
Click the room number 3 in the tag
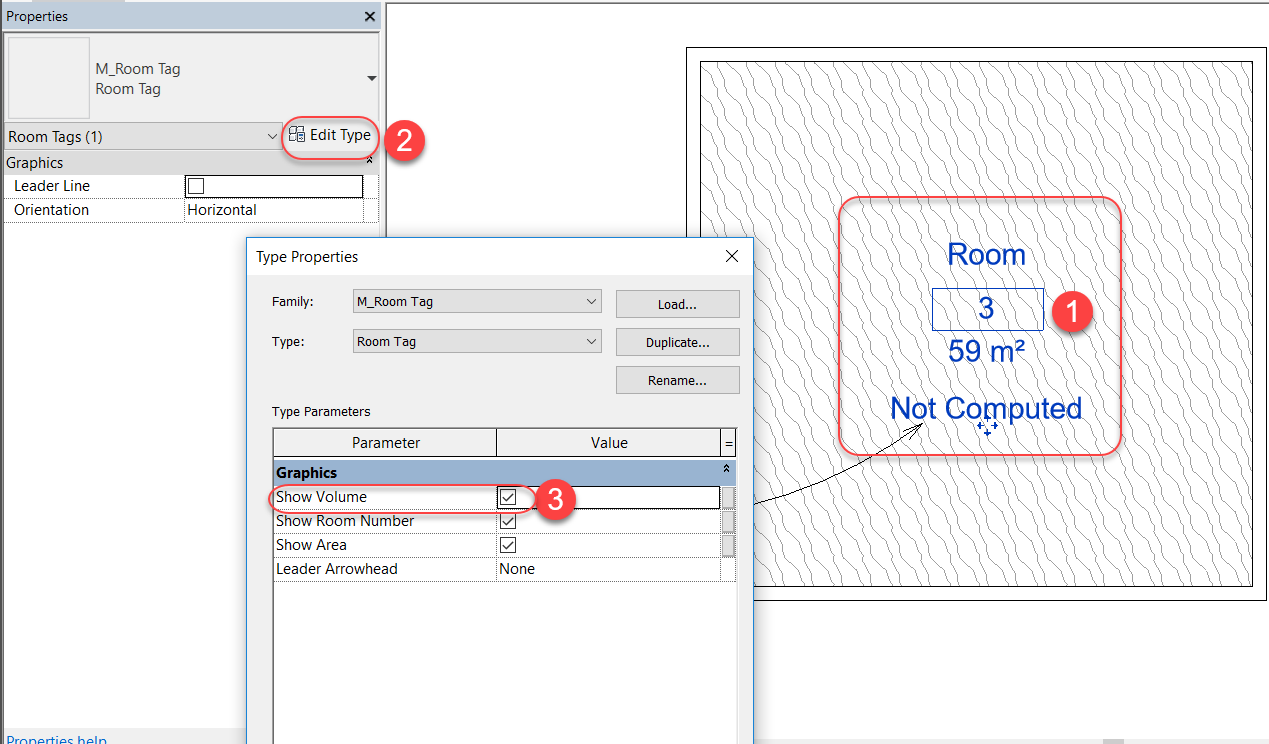pyautogui.click(x=986, y=309)
